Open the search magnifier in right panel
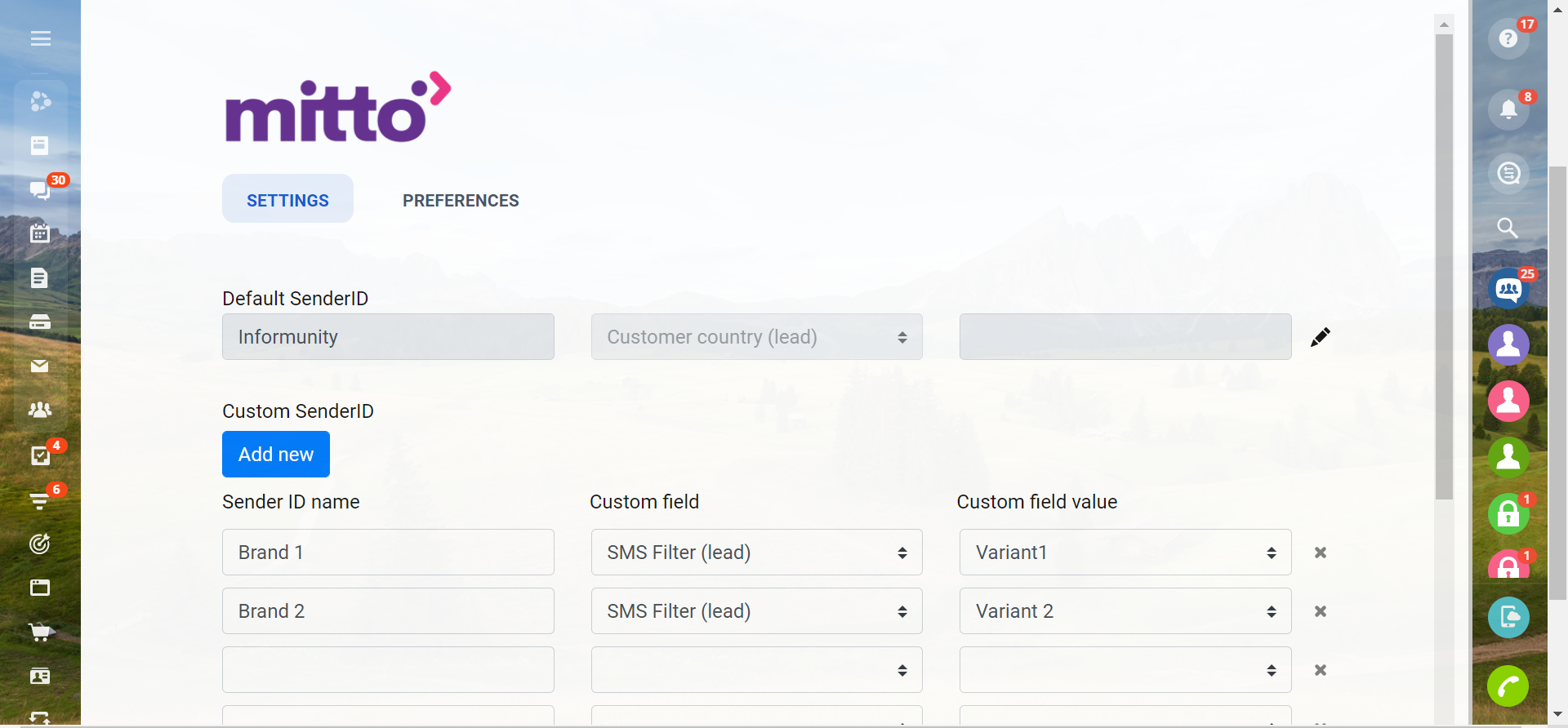 click(x=1508, y=228)
